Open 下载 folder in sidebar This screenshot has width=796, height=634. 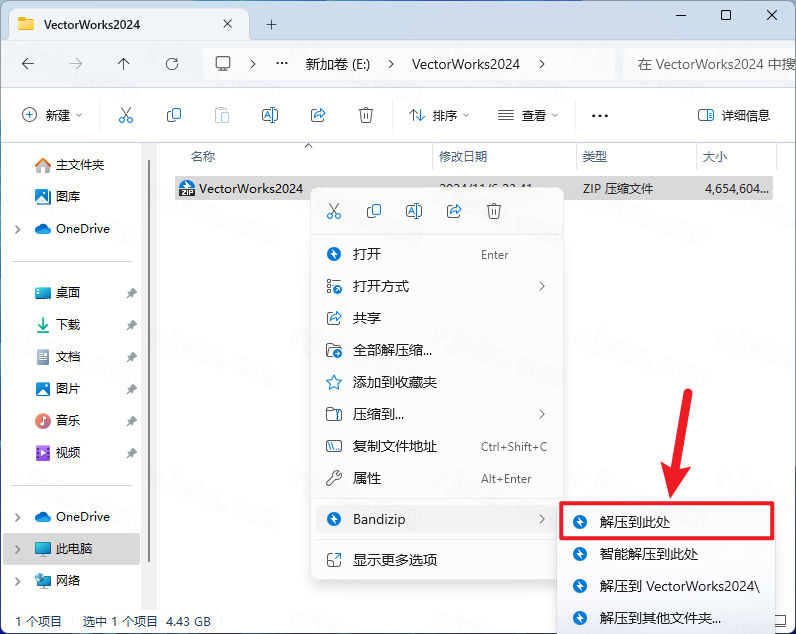click(x=67, y=325)
